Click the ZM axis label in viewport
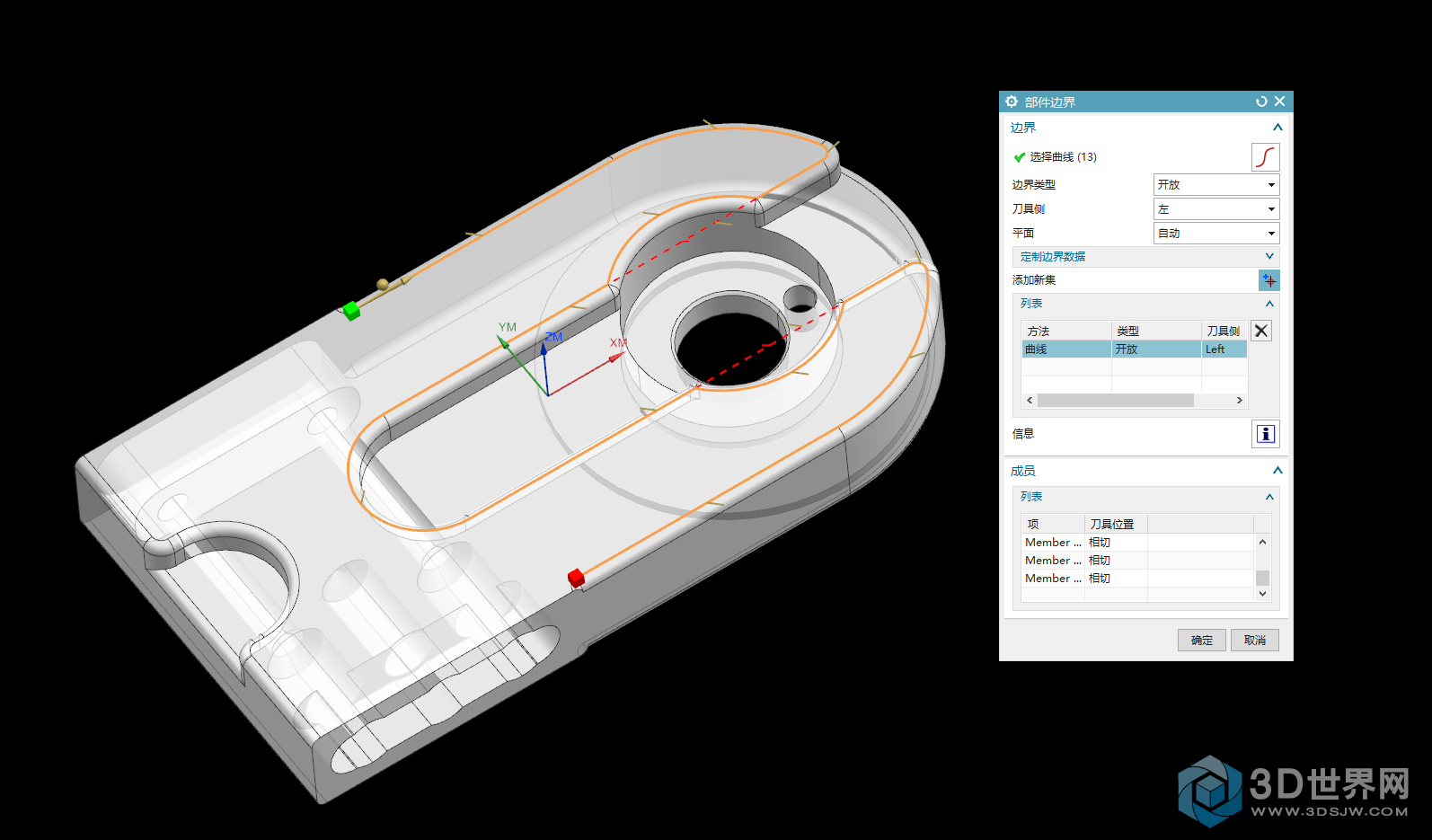1432x840 pixels. click(553, 337)
